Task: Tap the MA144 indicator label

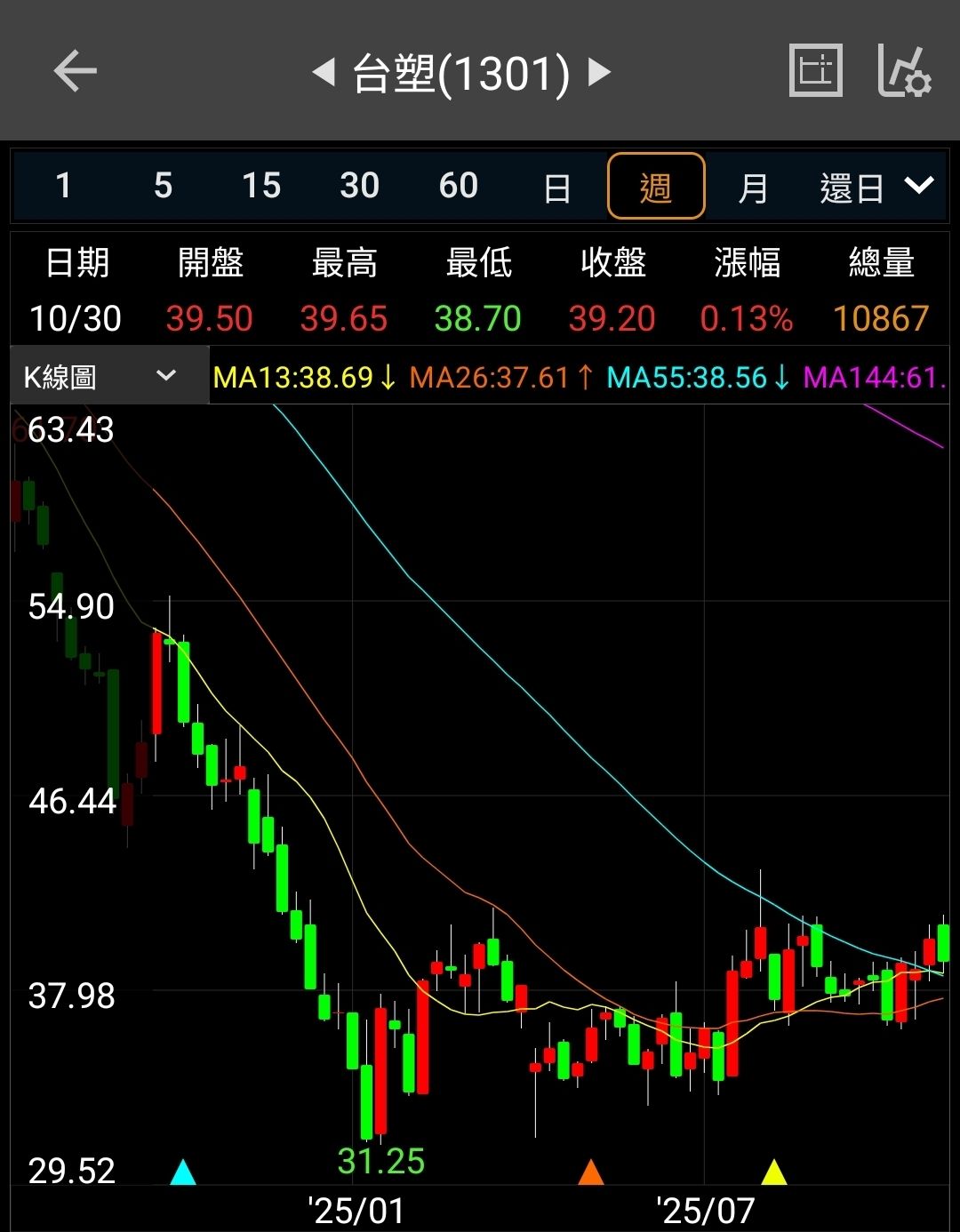Action: pyautogui.click(x=876, y=377)
